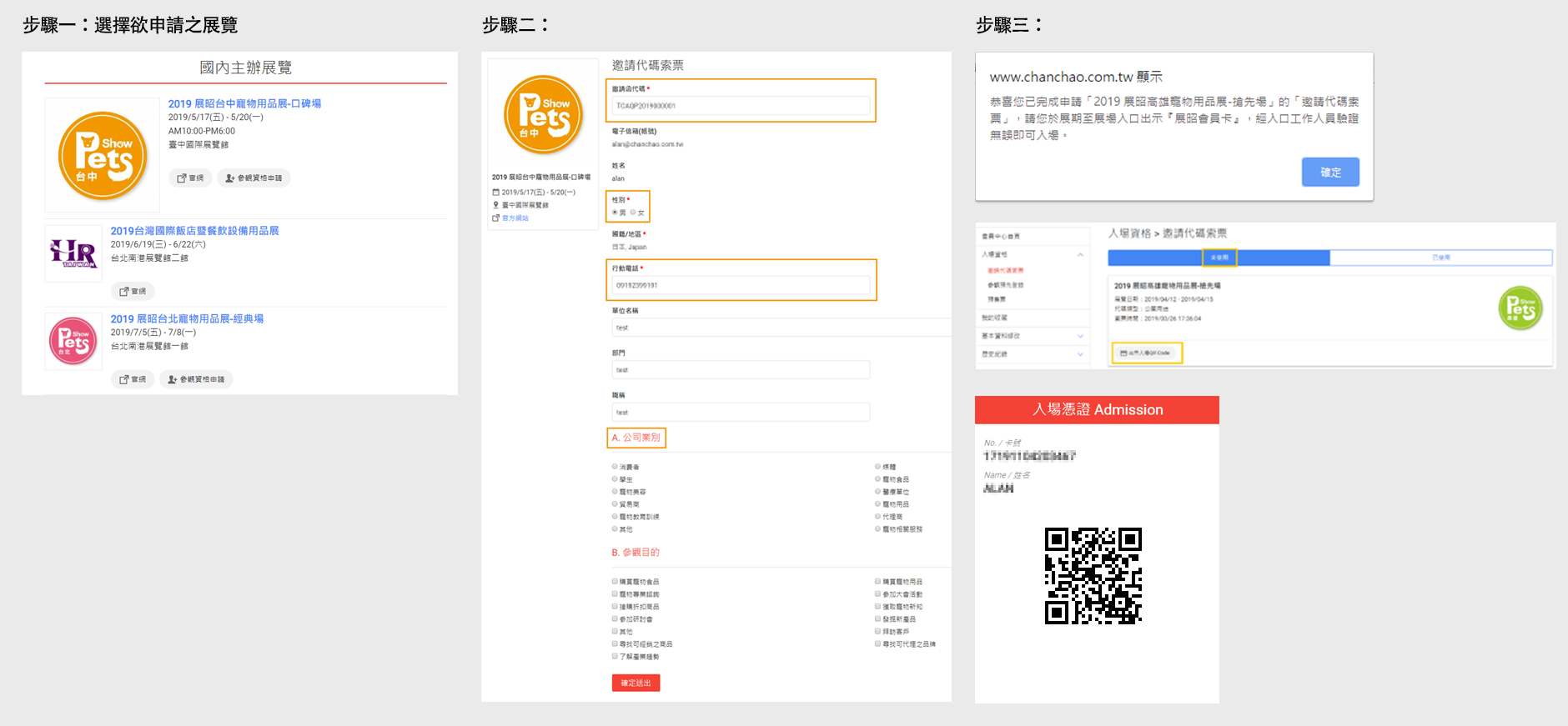Expand the 基本資料修改 sidebar section
This screenshot has width=1568, height=726.
click(x=1080, y=336)
